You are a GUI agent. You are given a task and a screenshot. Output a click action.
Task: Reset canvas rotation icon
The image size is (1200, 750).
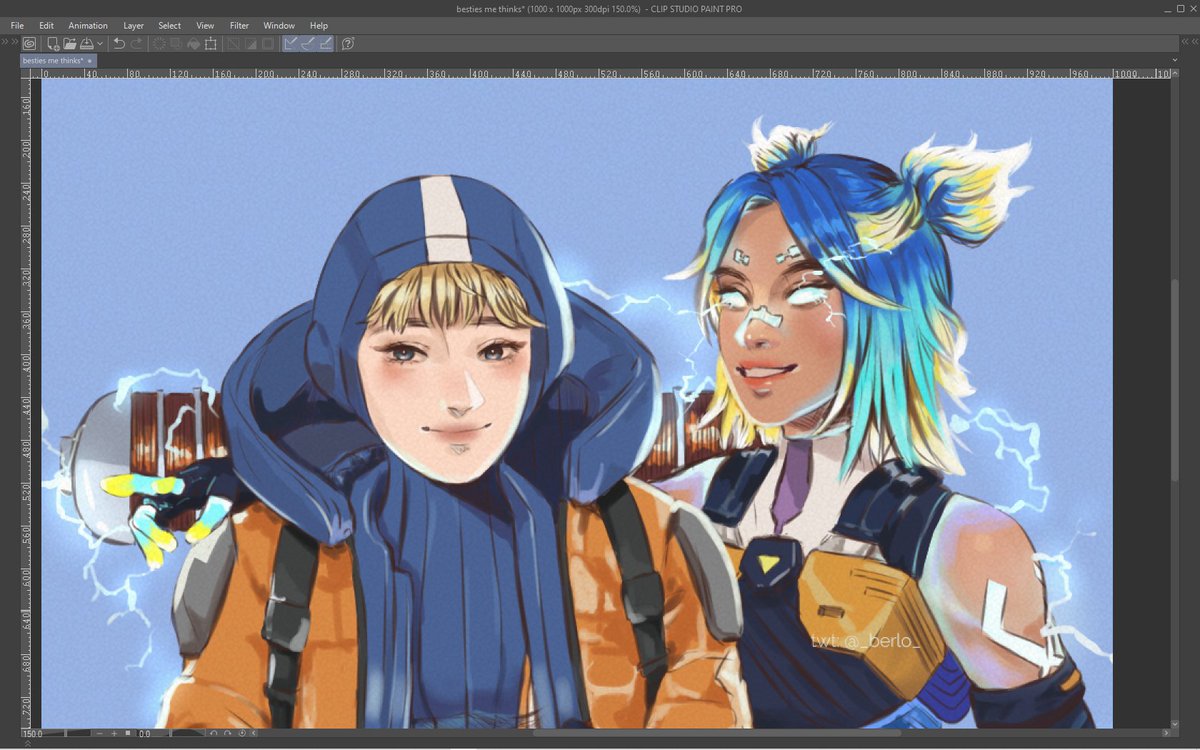coord(242,733)
